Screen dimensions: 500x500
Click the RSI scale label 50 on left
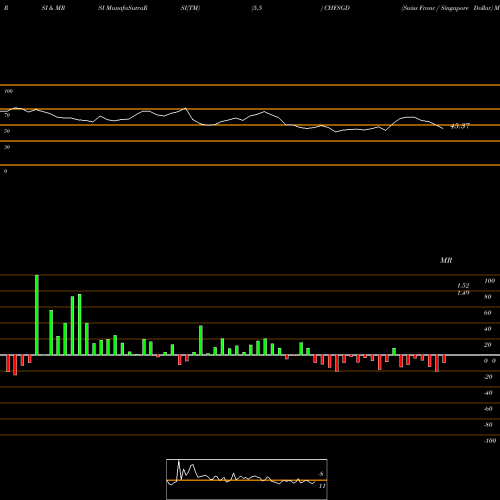7,131
